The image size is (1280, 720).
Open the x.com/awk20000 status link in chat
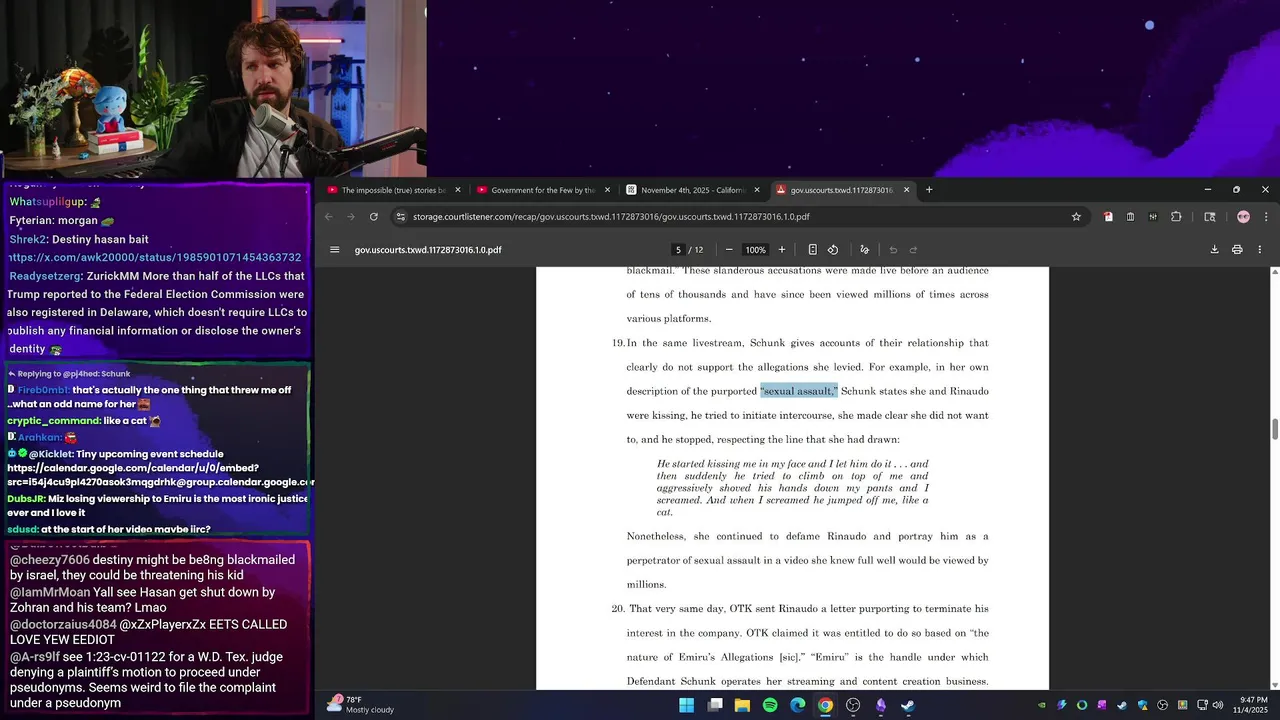click(154, 258)
